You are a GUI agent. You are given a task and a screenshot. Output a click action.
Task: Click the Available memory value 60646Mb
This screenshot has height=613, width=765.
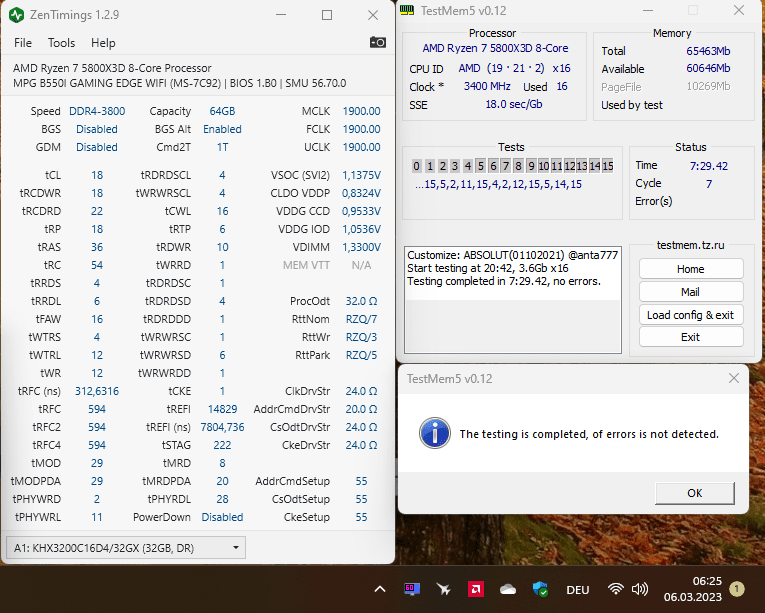[x=708, y=68]
